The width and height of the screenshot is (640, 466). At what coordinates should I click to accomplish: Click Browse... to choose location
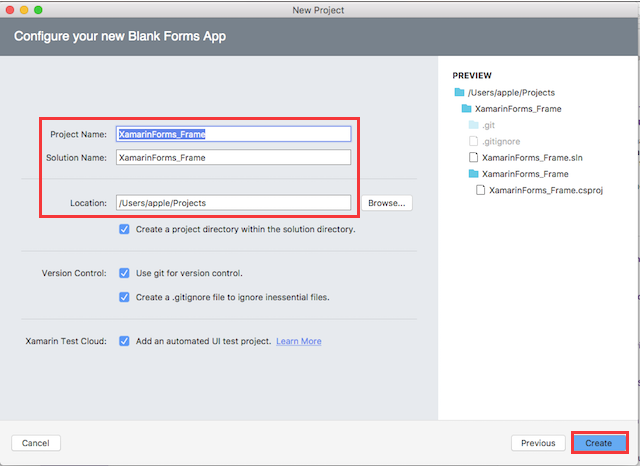click(386, 203)
